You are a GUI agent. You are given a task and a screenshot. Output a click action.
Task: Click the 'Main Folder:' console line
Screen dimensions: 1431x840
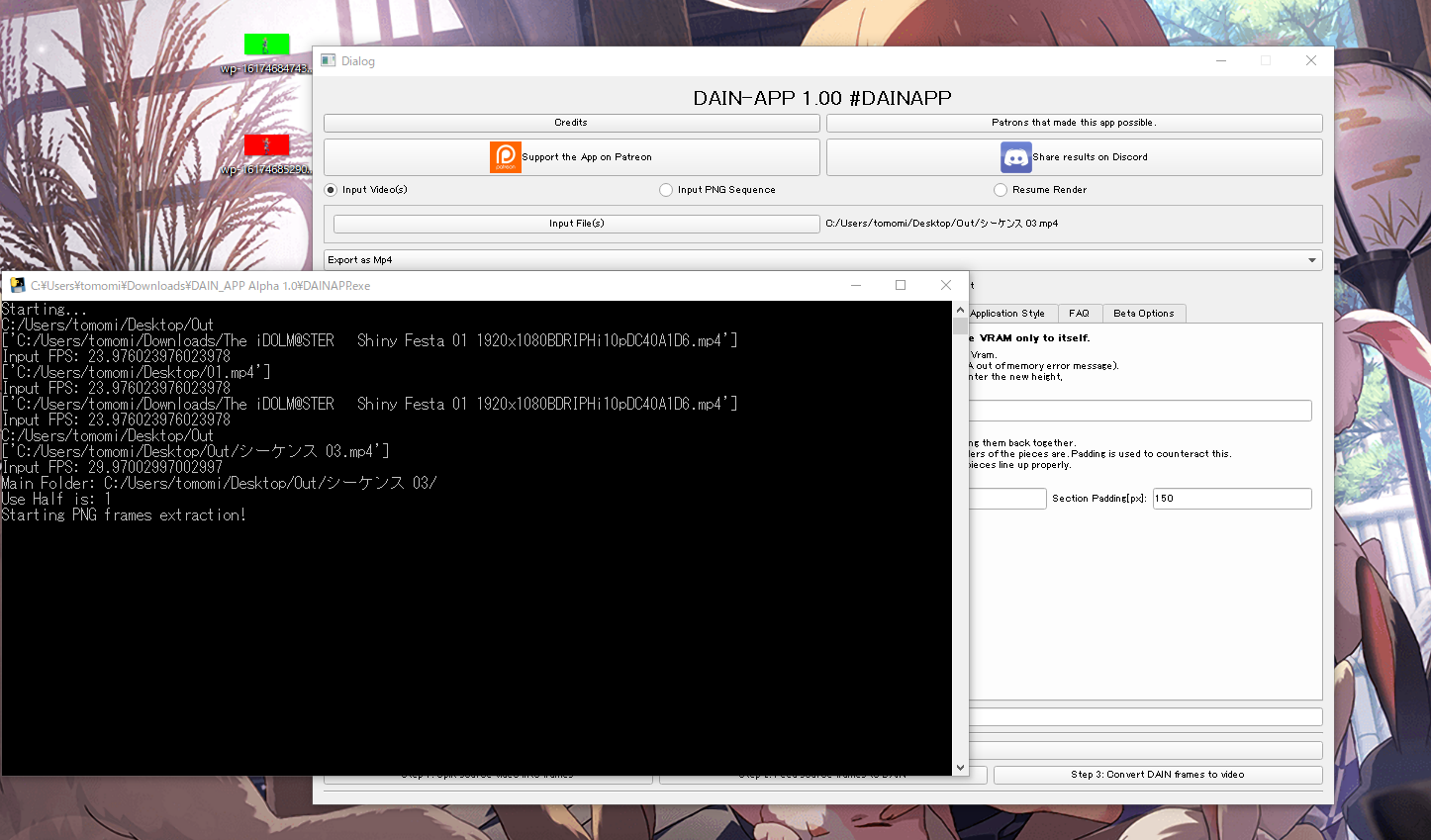219,484
